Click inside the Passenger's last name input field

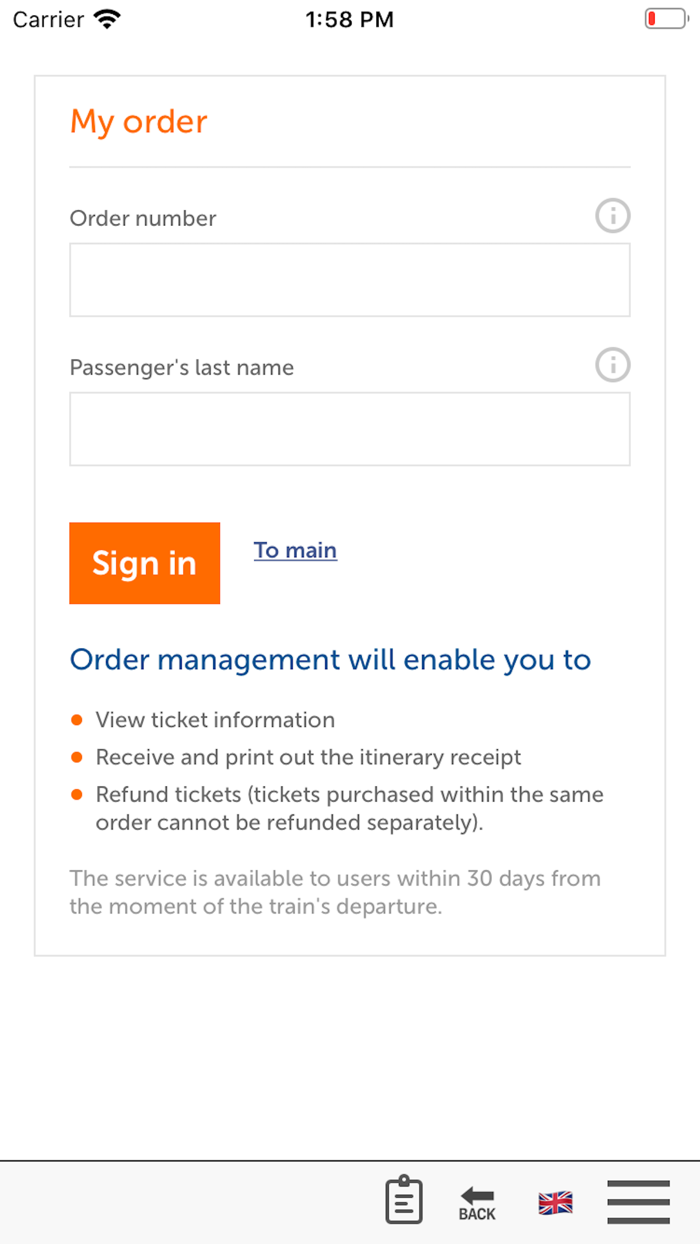349,428
